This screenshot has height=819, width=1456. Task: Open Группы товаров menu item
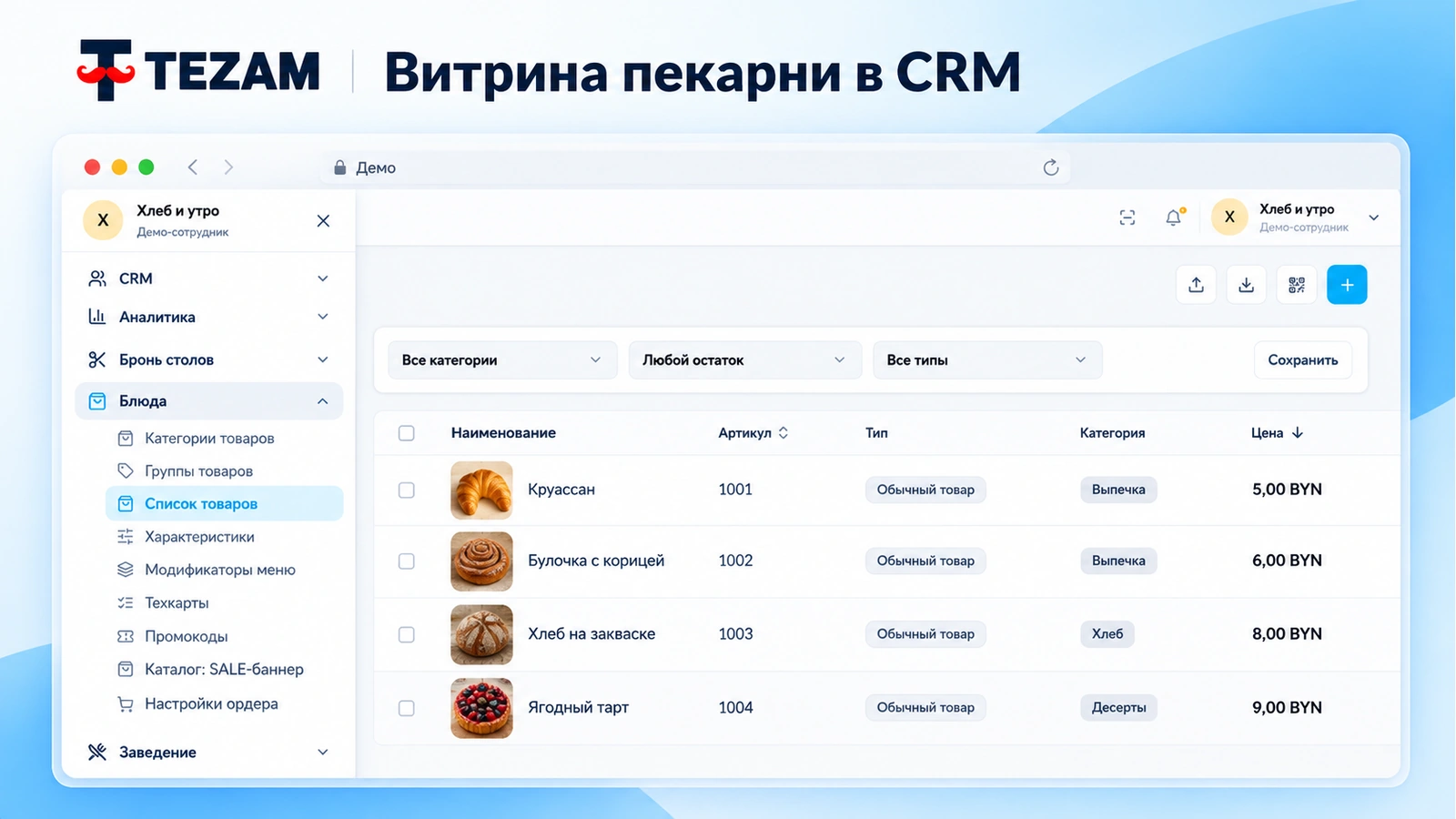tap(224, 471)
